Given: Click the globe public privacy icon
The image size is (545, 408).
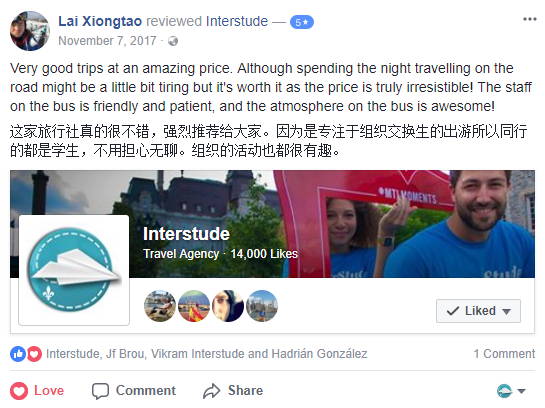Looking at the screenshot, I should coord(173,41).
